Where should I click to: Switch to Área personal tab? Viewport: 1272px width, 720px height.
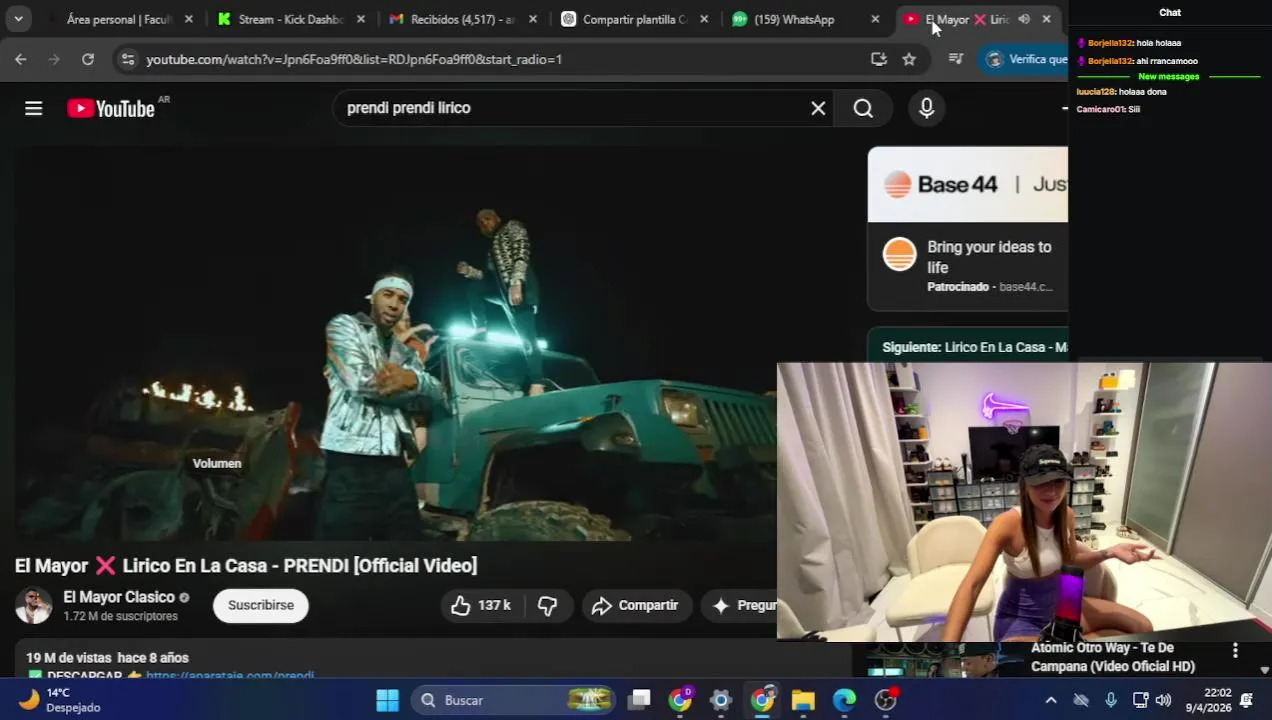coord(120,19)
